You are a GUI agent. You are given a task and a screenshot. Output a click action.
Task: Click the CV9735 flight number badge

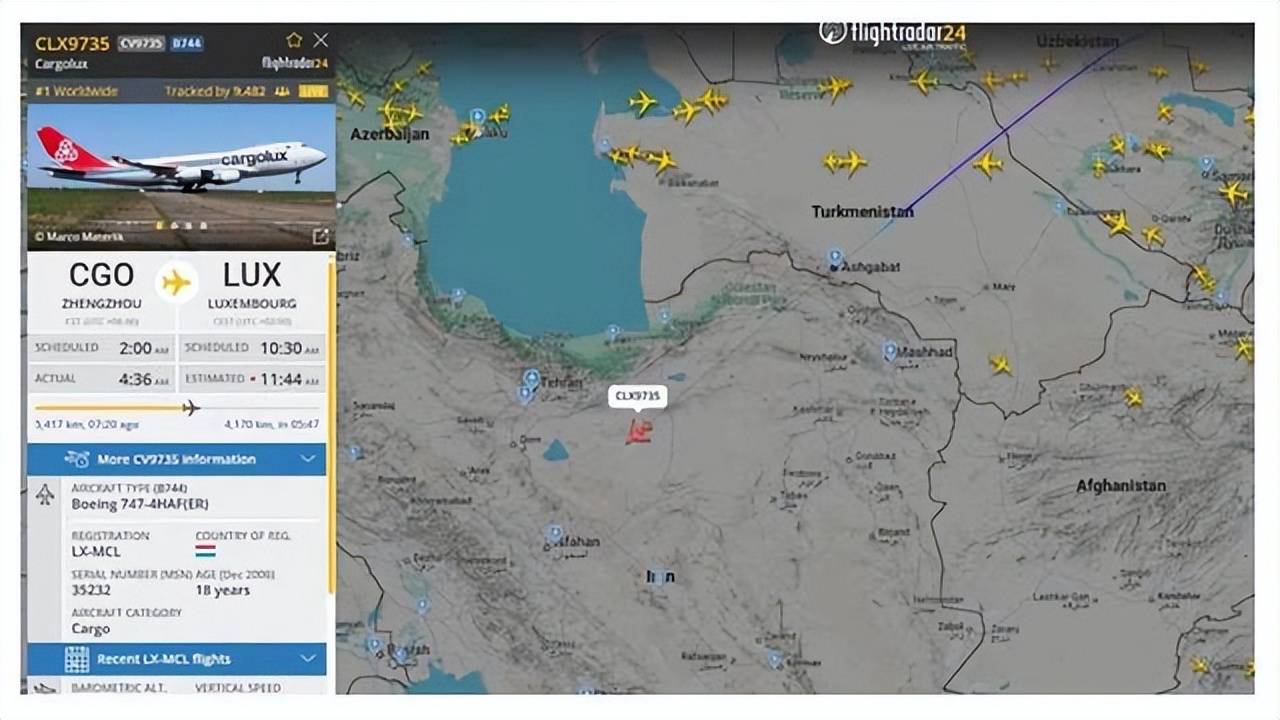[141, 43]
